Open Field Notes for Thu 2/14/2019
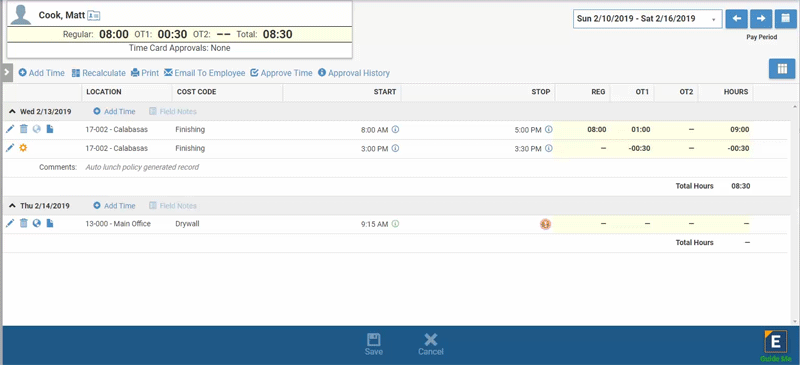Viewport: 800px width, 365px height. click(172, 206)
